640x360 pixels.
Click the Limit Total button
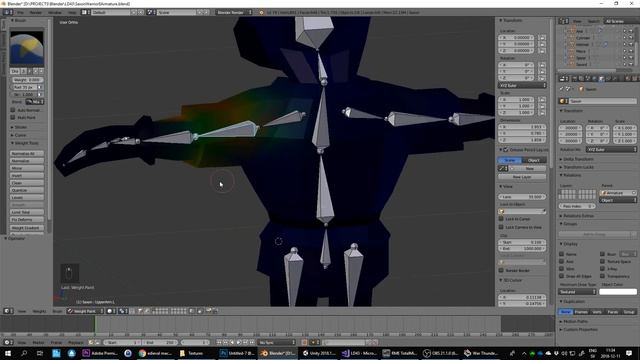27,212
